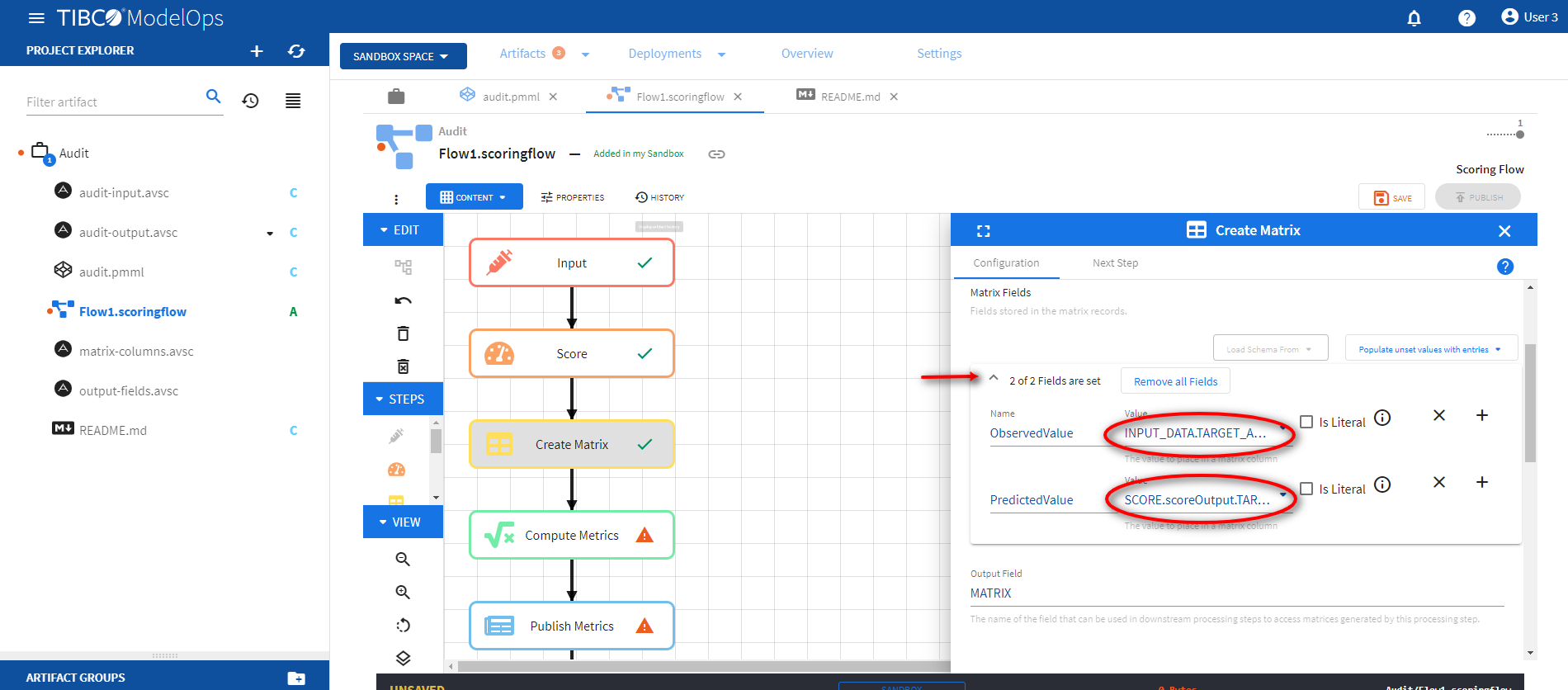Click the Filter artifact input field
The width and height of the screenshot is (1568, 690).
[111, 102]
